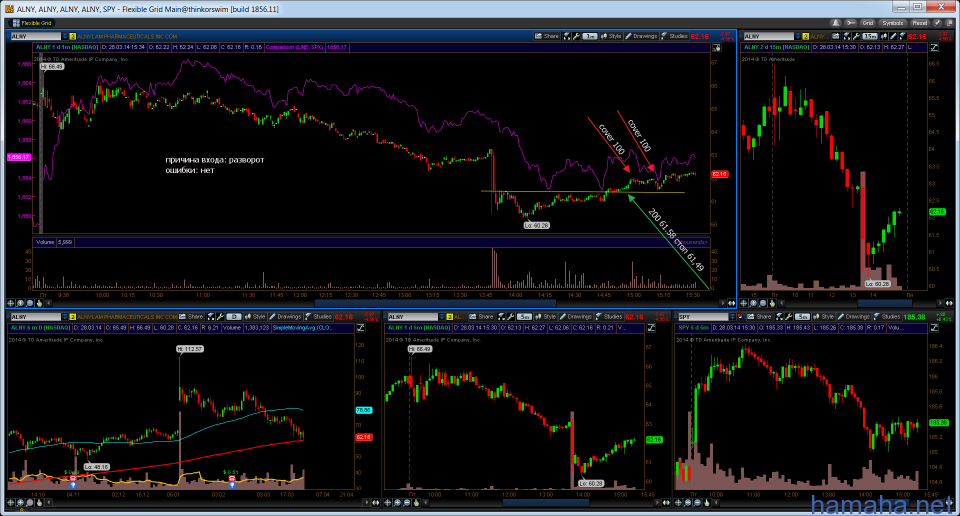Open Studies menu in the main 1m chart
This screenshot has height=516, width=960.
[674, 36]
